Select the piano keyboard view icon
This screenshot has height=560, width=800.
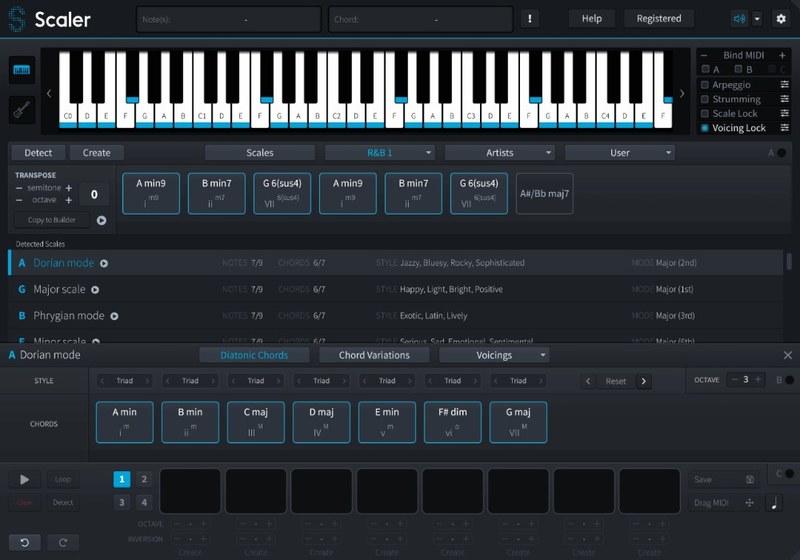point(21,70)
